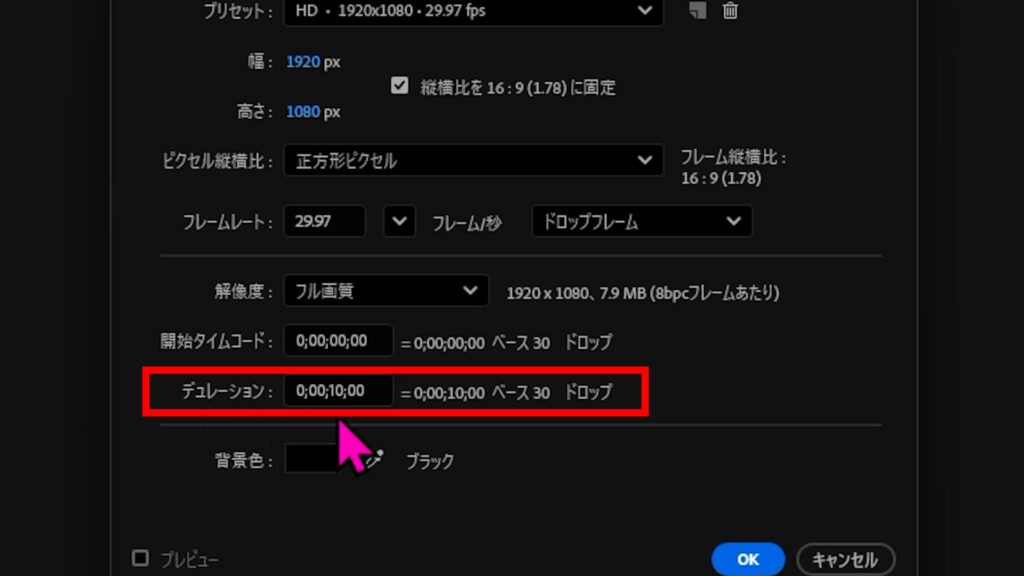Click the デュレーション timecode field
The width and height of the screenshot is (1024, 576).
click(338, 391)
